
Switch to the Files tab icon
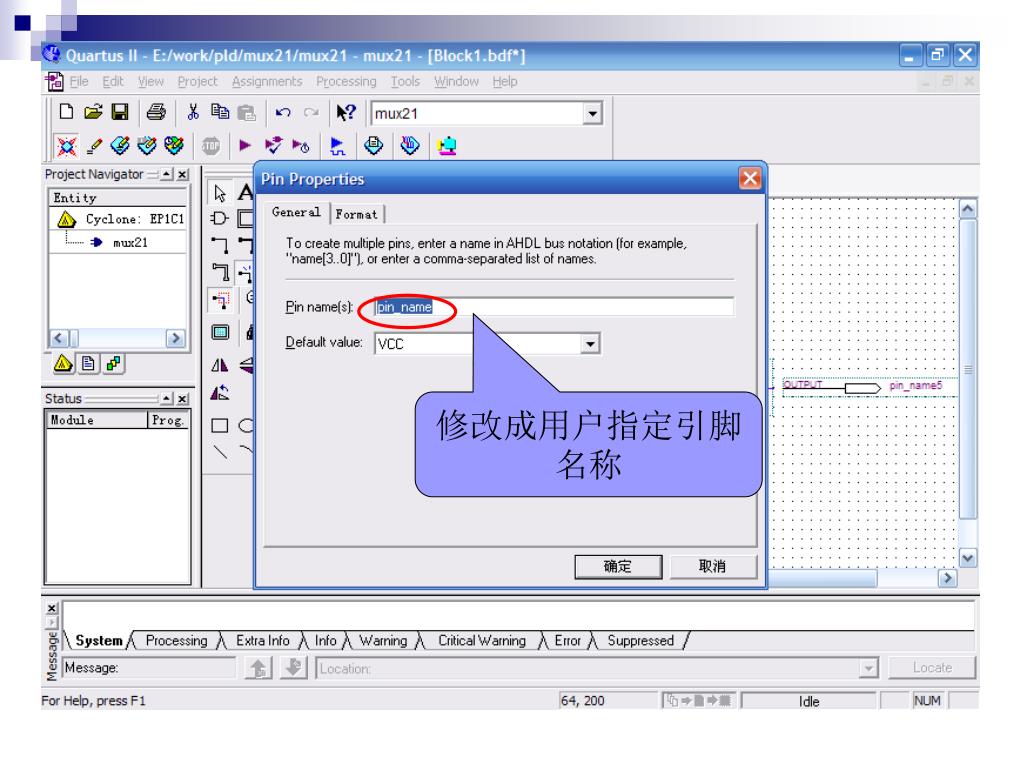88,362
